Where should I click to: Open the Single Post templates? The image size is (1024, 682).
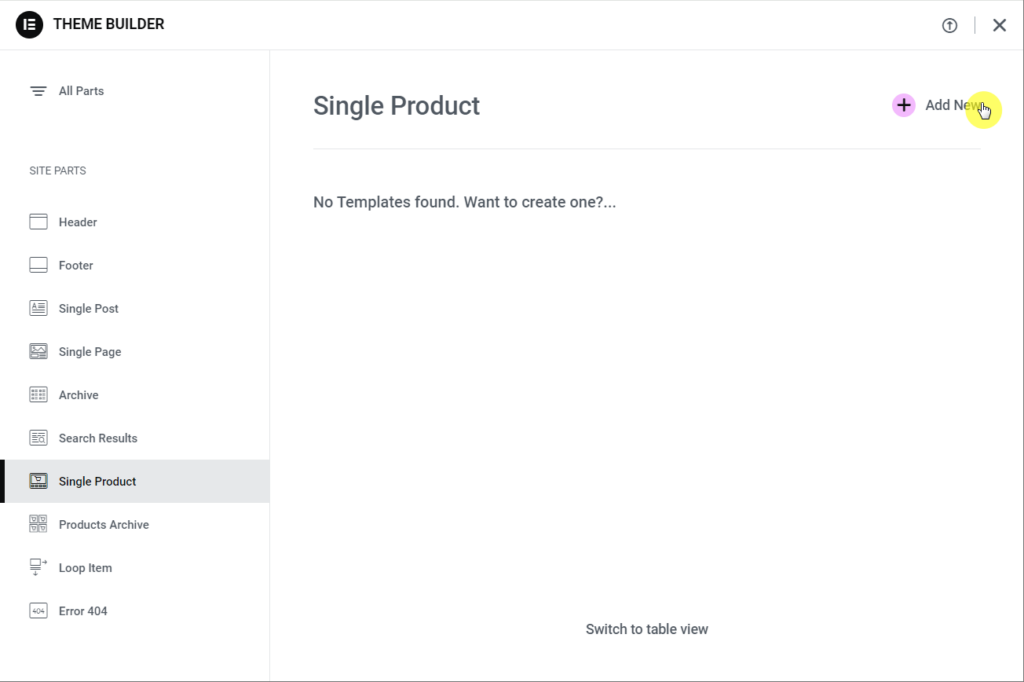point(89,308)
